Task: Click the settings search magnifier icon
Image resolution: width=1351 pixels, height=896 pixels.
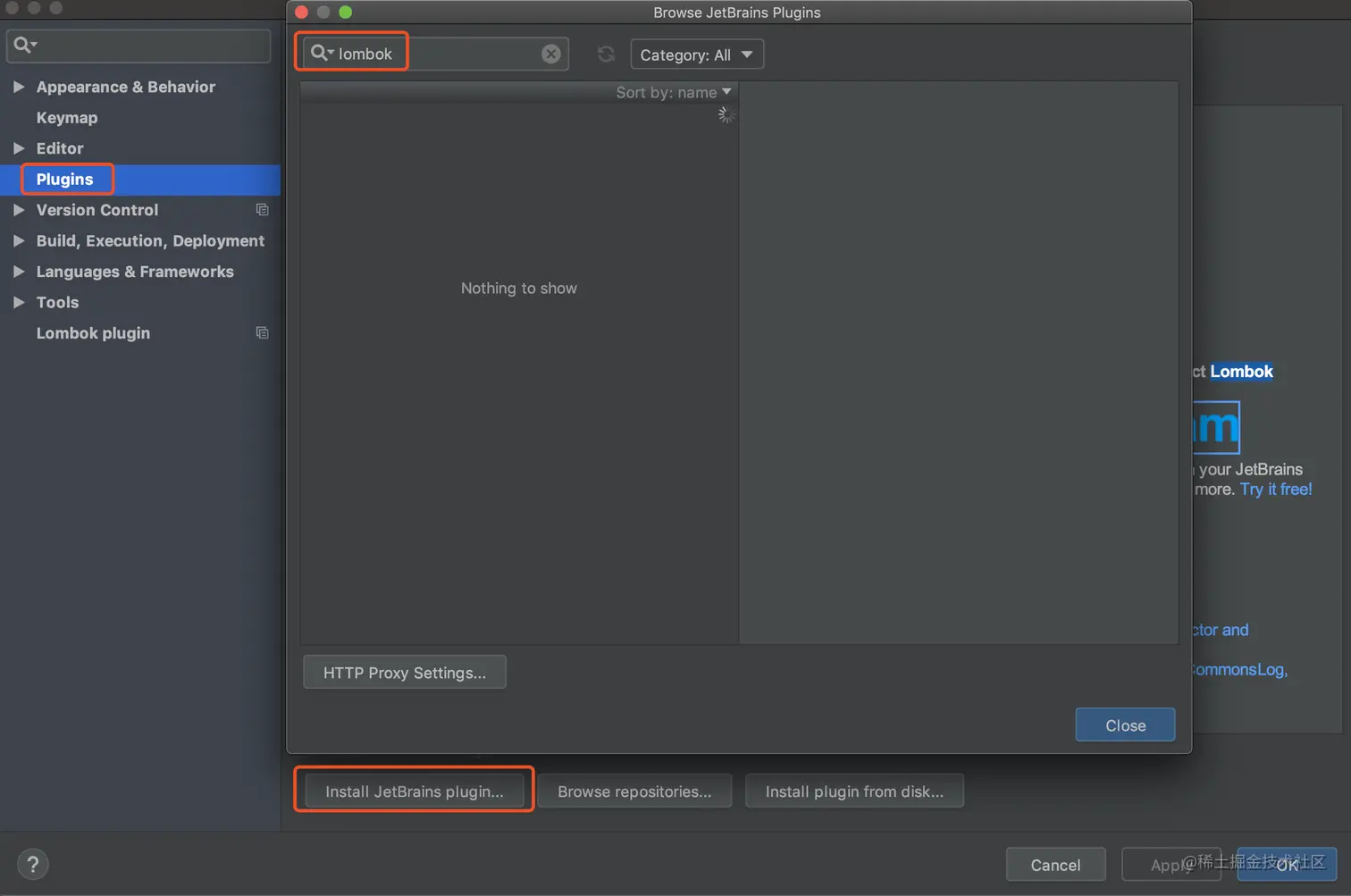Action: [24, 45]
